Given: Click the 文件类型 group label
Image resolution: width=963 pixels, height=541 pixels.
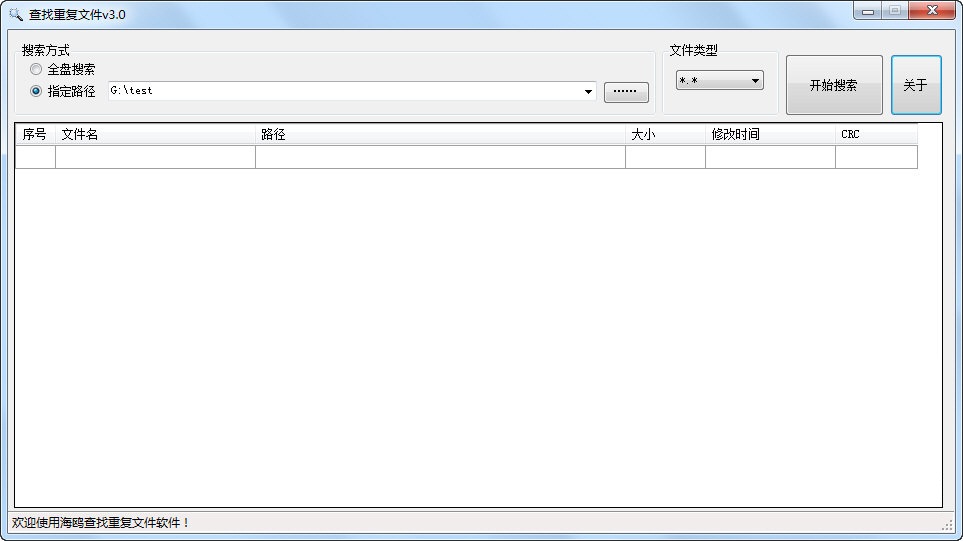Looking at the screenshot, I should 693,50.
